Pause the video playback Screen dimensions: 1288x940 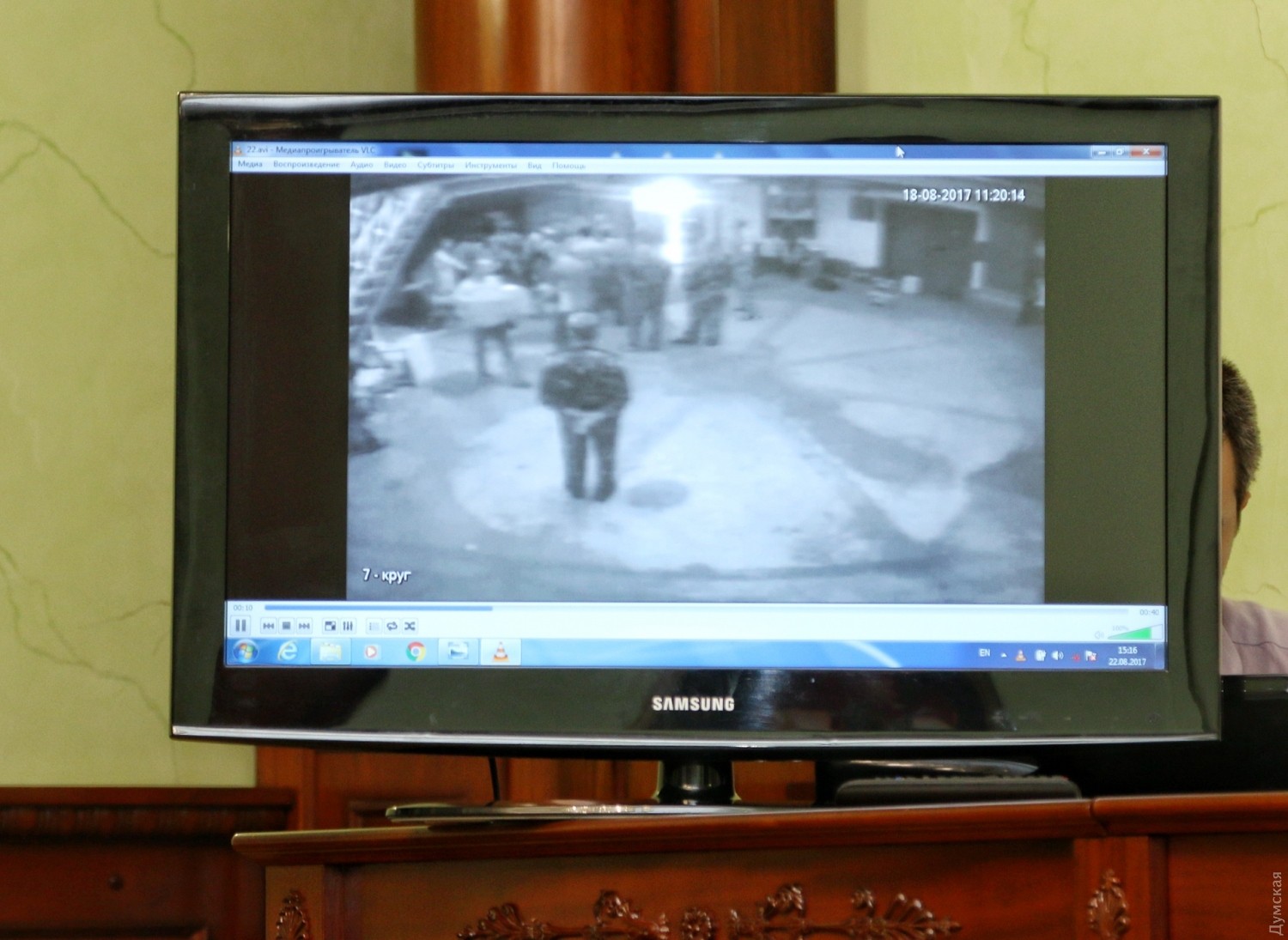[x=241, y=626]
